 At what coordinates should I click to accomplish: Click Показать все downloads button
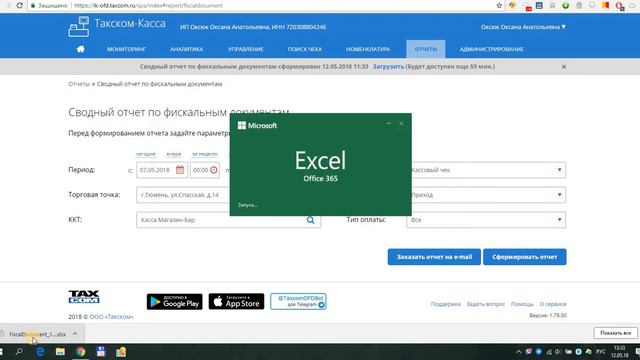click(x=616, y=333)
